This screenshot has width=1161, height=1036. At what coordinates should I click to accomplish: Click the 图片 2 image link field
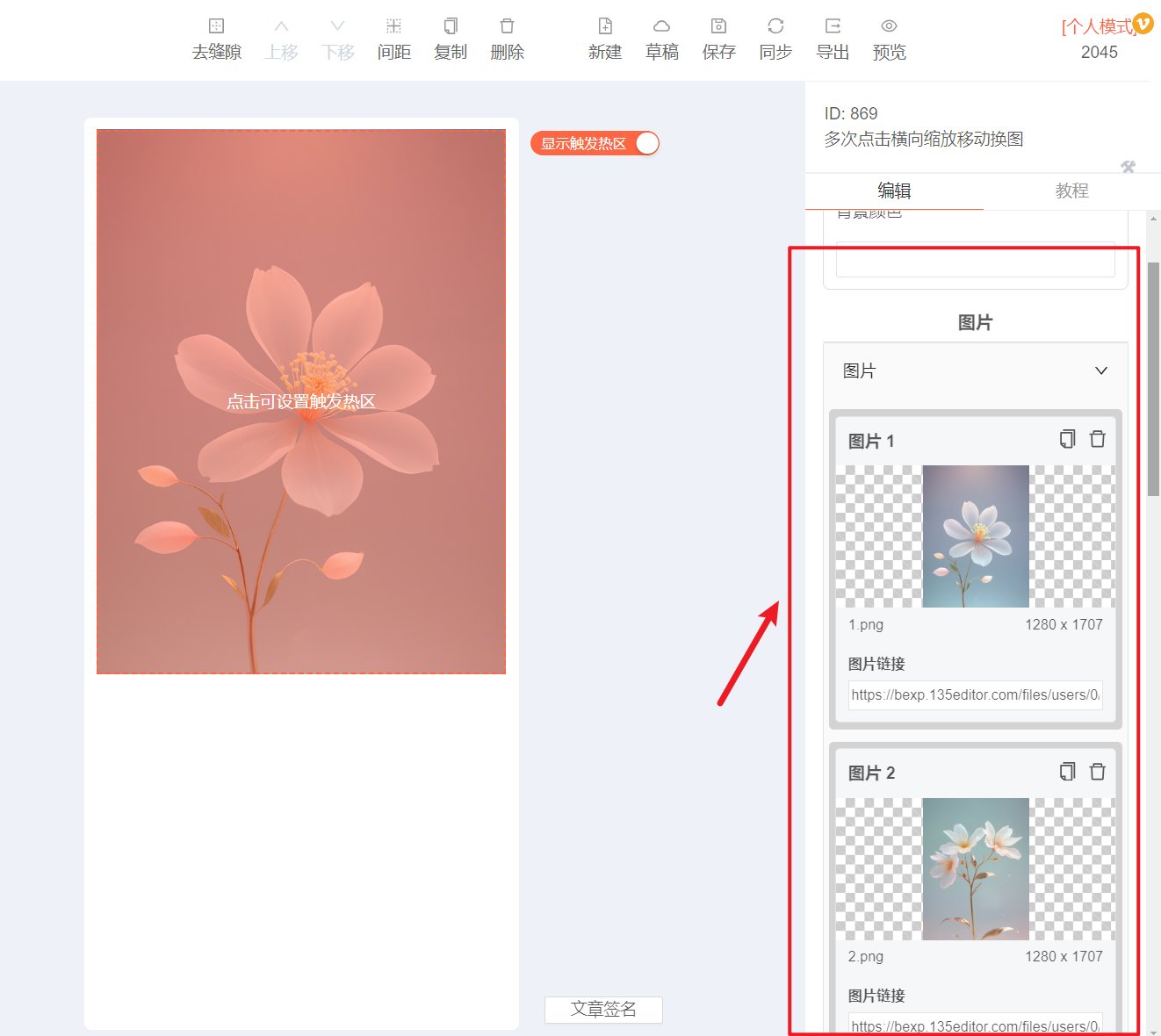(x=975, y=1025)
